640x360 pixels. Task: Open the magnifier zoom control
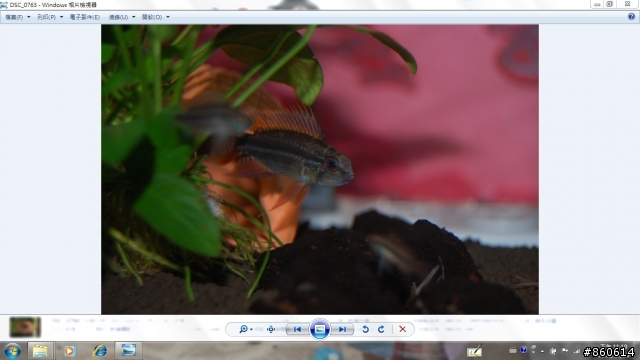[x=245, y=329]
